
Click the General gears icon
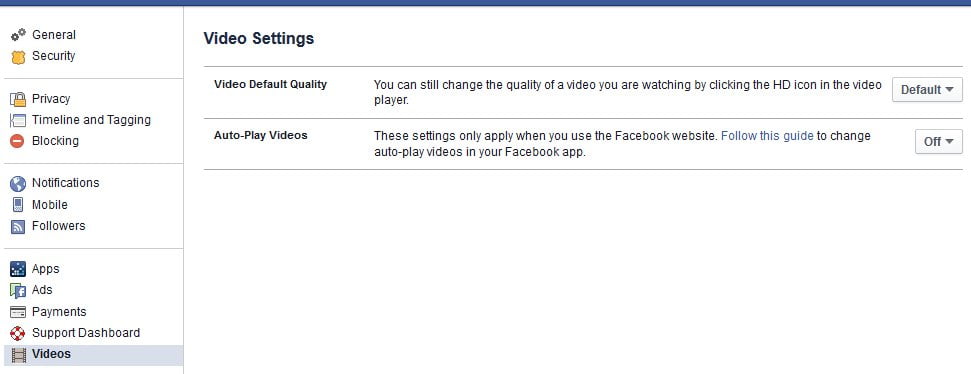[x=19, y=35]
